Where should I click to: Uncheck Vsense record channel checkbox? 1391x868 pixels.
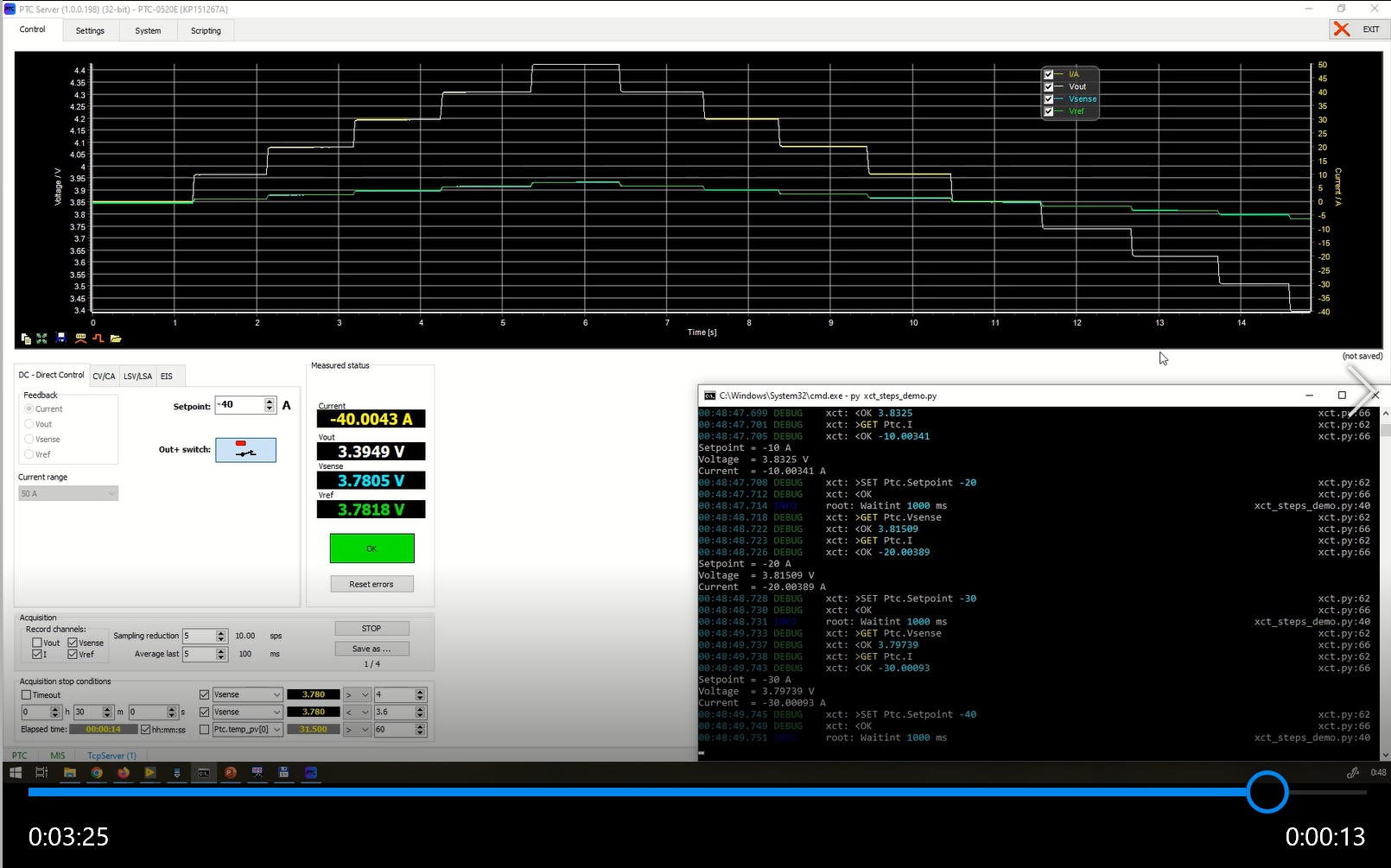[73, 643]
